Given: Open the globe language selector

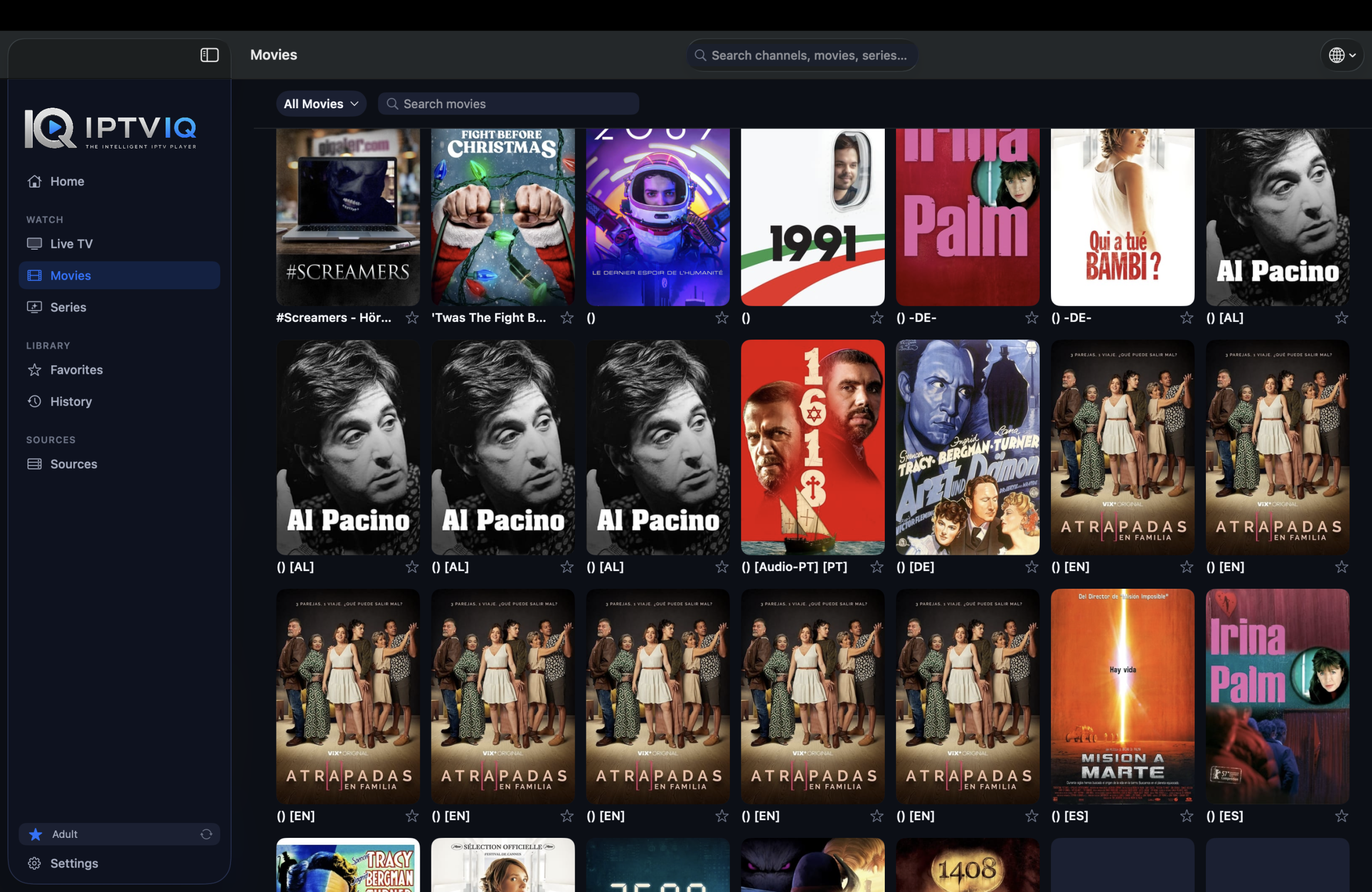Looking at the screenshot, I should click(1342, 55).
